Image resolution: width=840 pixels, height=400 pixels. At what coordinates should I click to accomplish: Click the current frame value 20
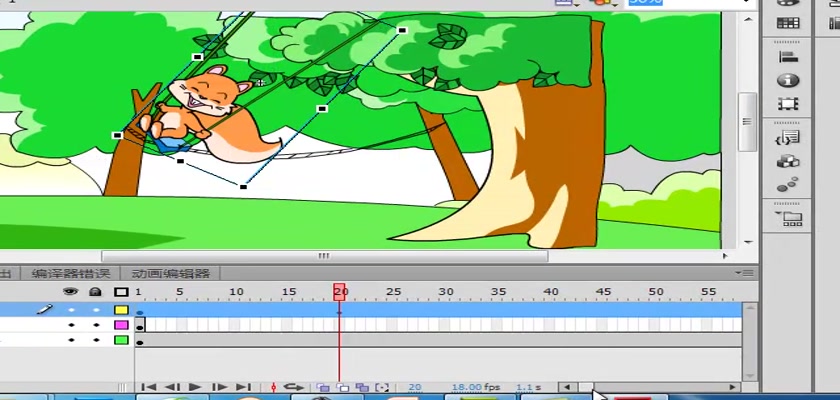[415, 387]
